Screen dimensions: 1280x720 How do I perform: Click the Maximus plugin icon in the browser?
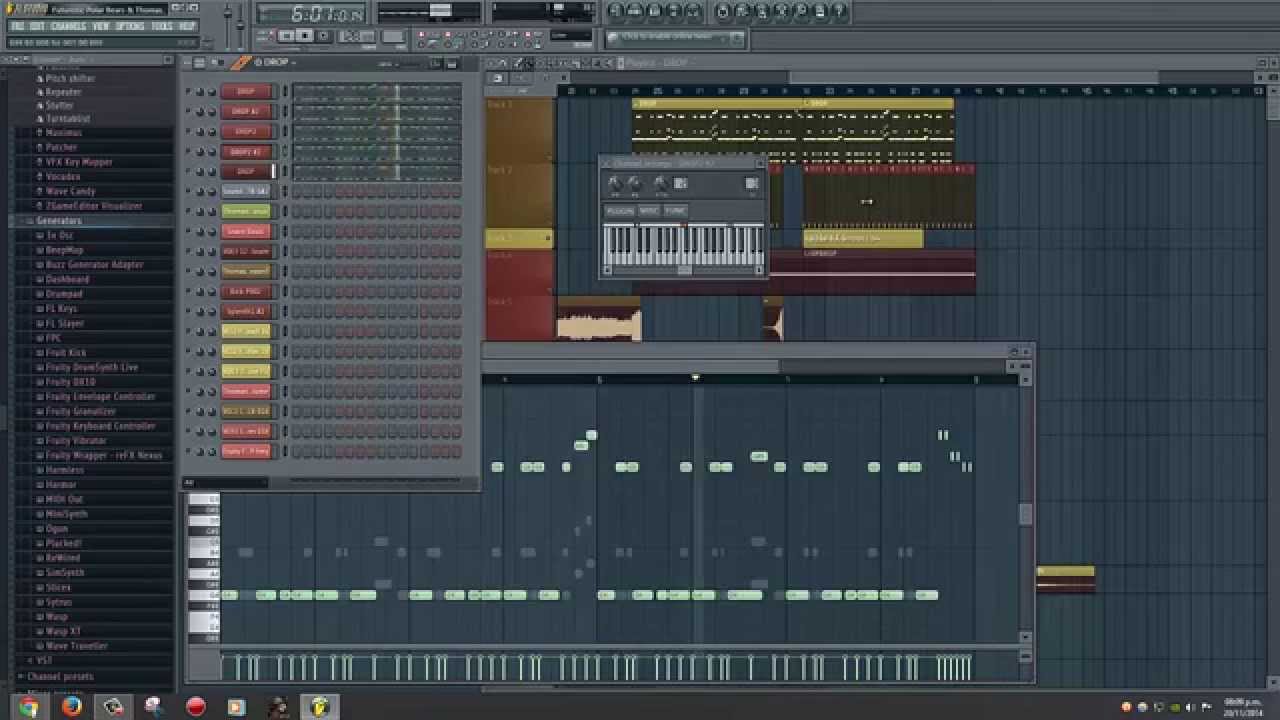[40, 133]
